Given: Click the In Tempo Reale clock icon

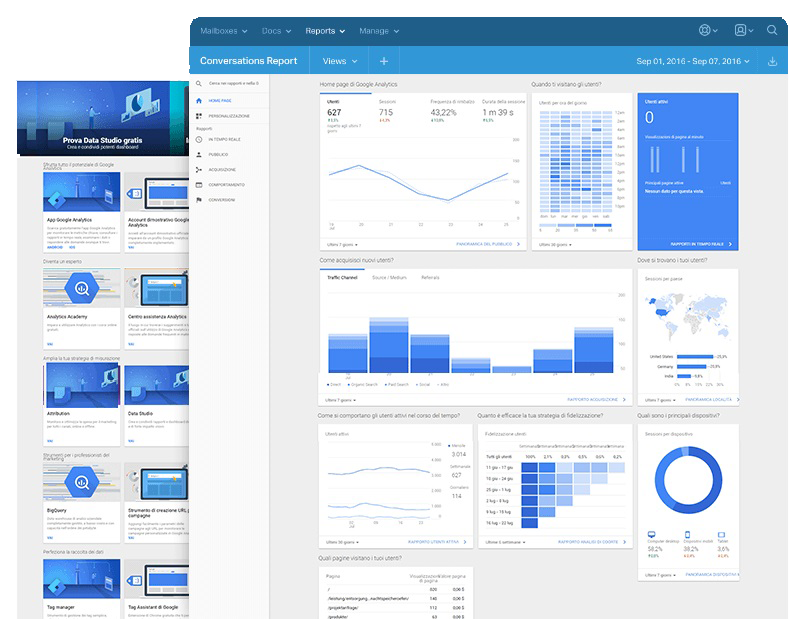Looking at the screenshot, I should [199, 140].
